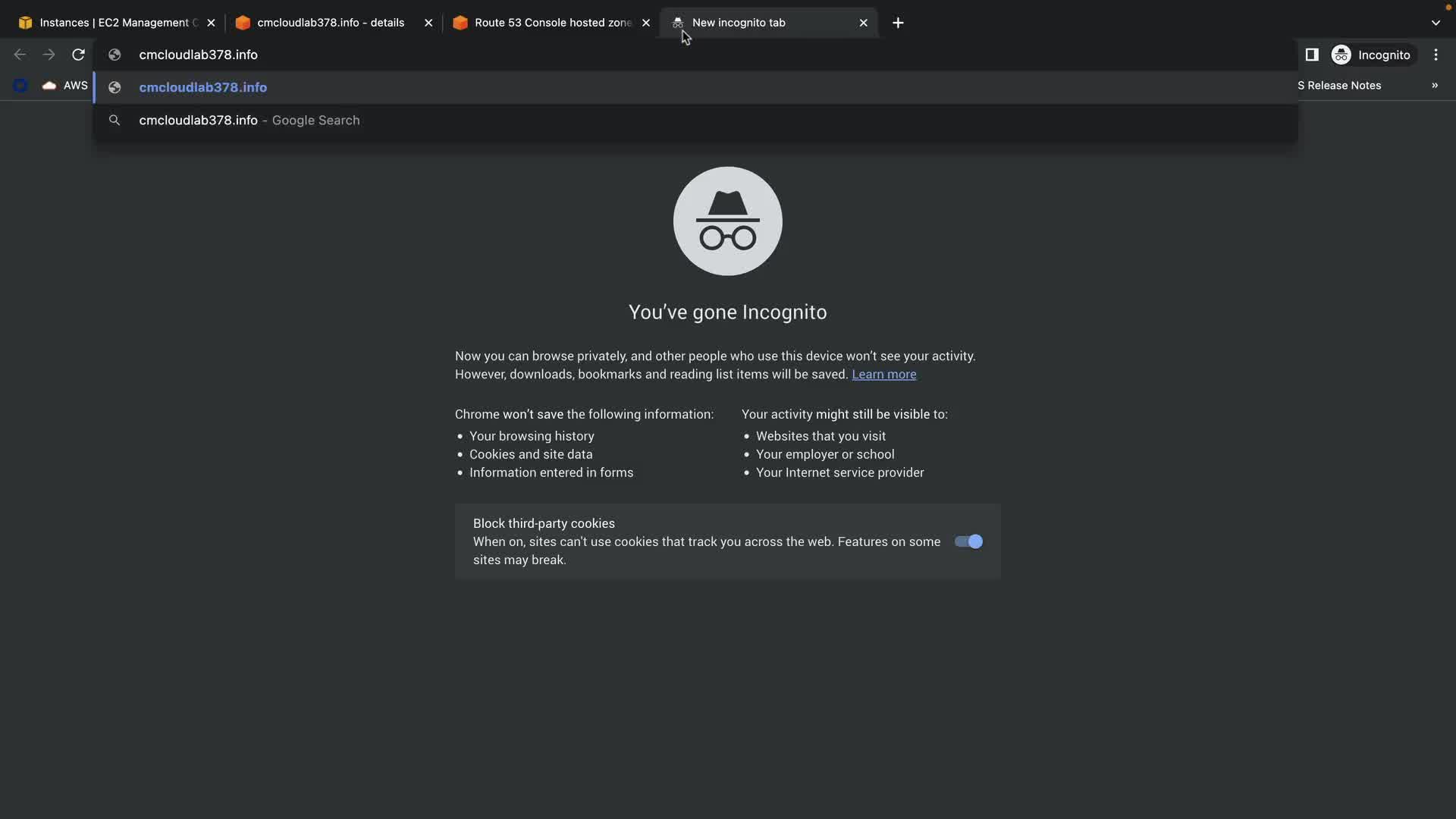1456x819 pixels.
Task: Open Chrome three-dot menu
Action: pyautogui.click(x=1436, y=55)
